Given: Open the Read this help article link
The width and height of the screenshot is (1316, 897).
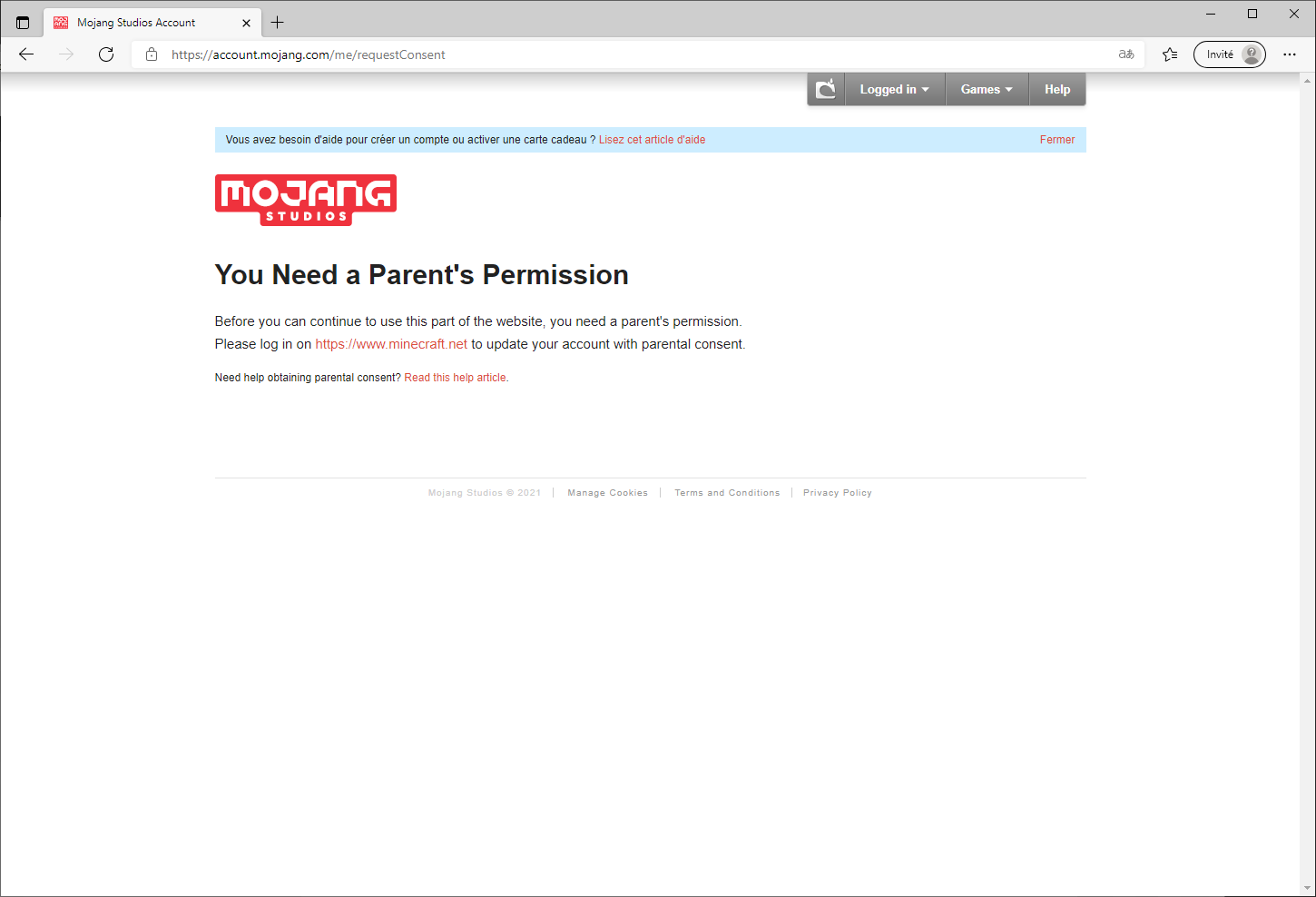Looking at the screenshot, I should click(457, 378).
